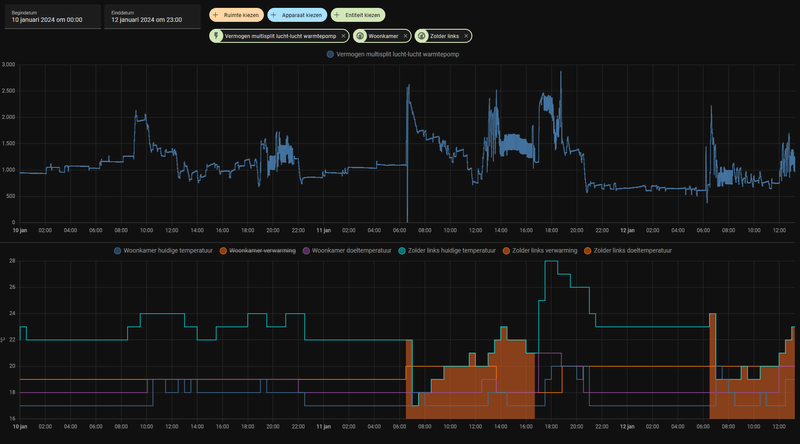Select the Vermogen multisplit lucht-lucht warmtepomp chip label
The height and width of the screenshot is (444, 800).
pos(280,36)
